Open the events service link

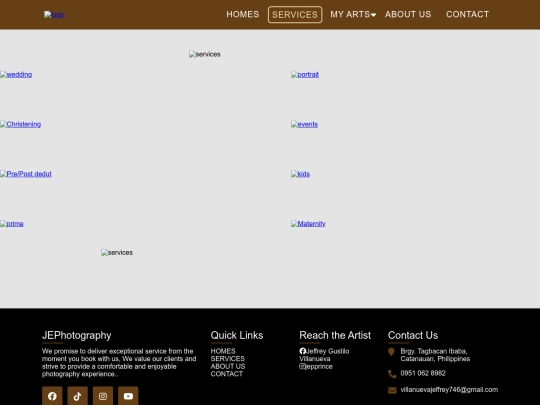point(304,124)
